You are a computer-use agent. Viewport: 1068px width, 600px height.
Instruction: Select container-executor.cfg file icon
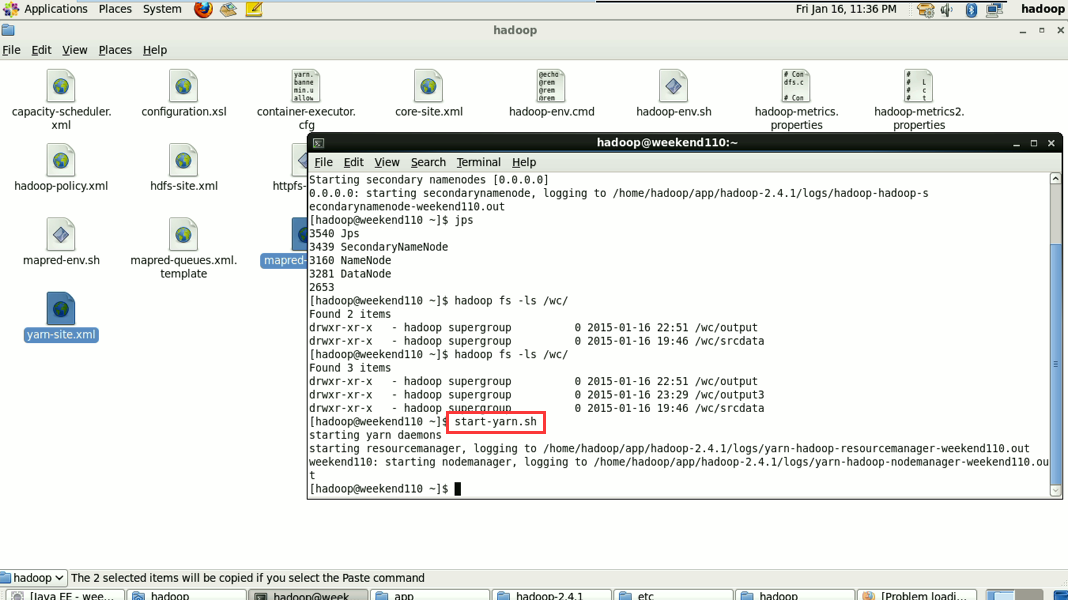tap(306, 86)
